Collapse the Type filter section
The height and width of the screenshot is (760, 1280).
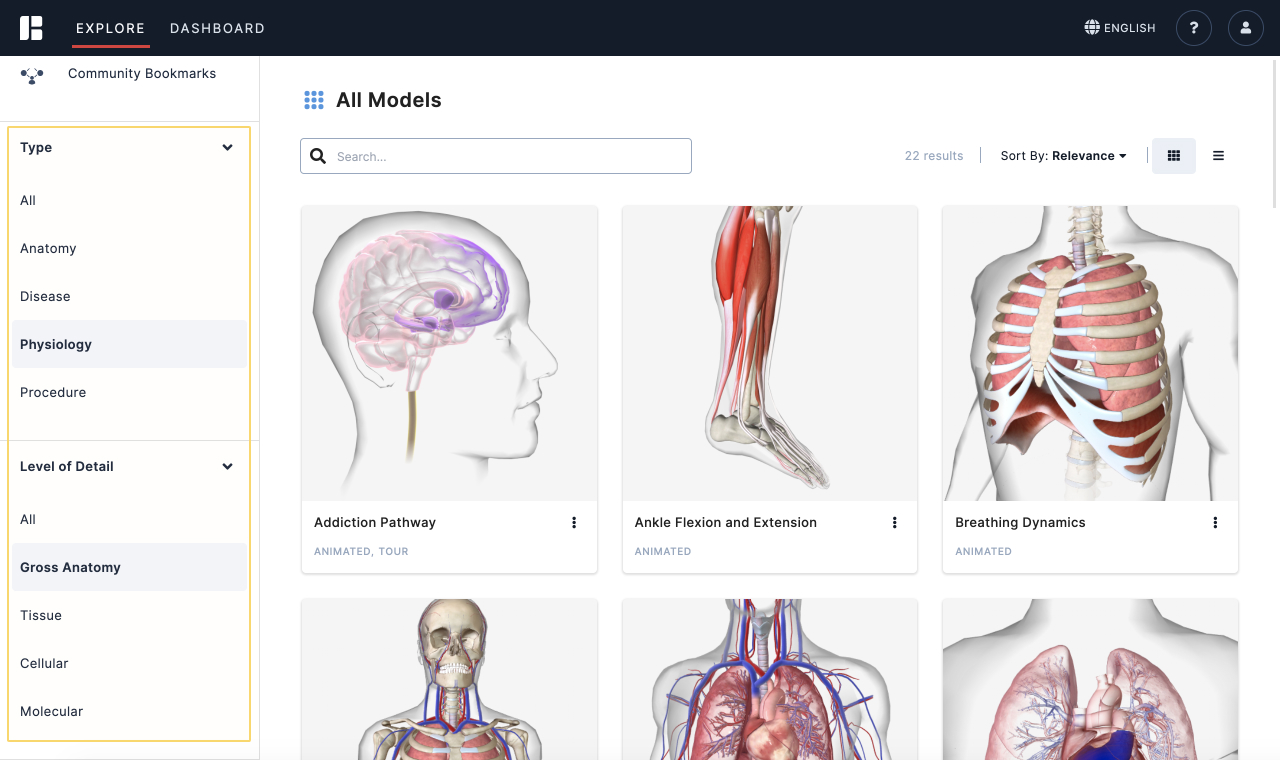pyautogui.click(x=228, y=147)
